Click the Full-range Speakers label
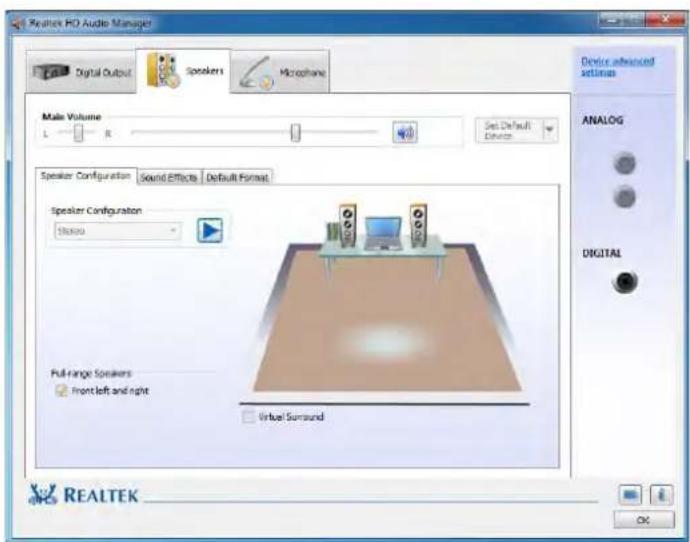The width and height of the screenshot is (690, 542). pyautogui.click(x=91, y=374)
